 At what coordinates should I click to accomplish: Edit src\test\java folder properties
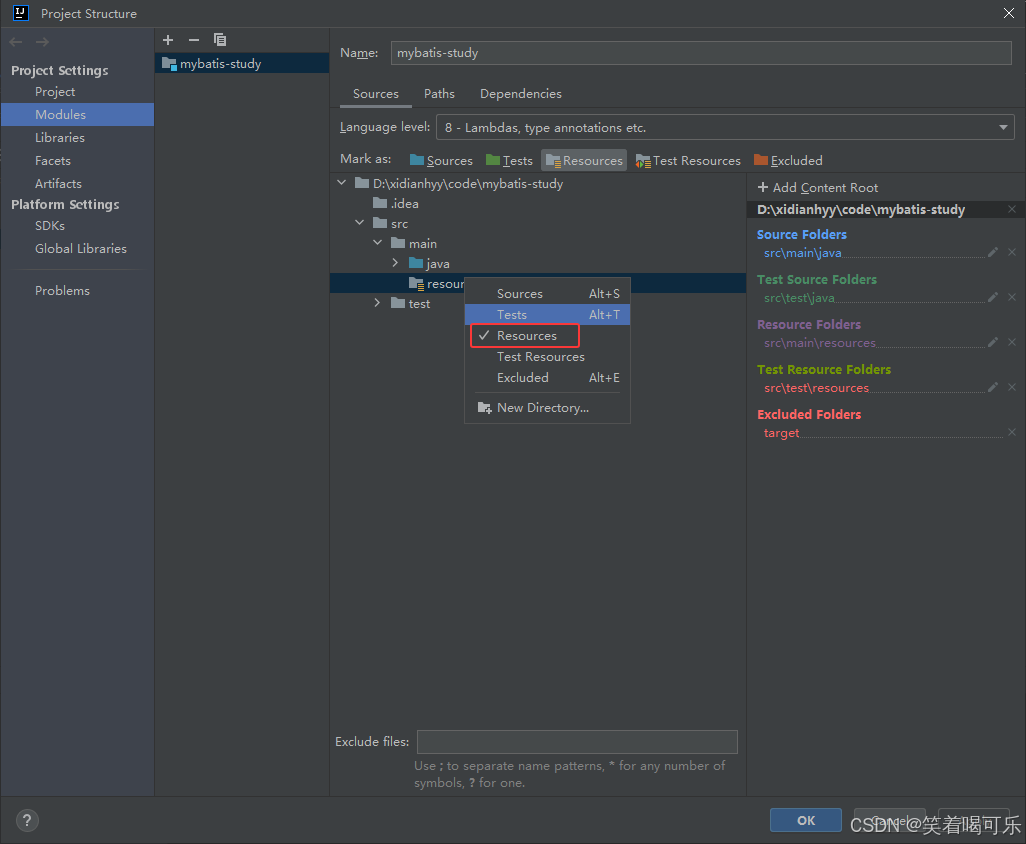[x=993, y=297]
